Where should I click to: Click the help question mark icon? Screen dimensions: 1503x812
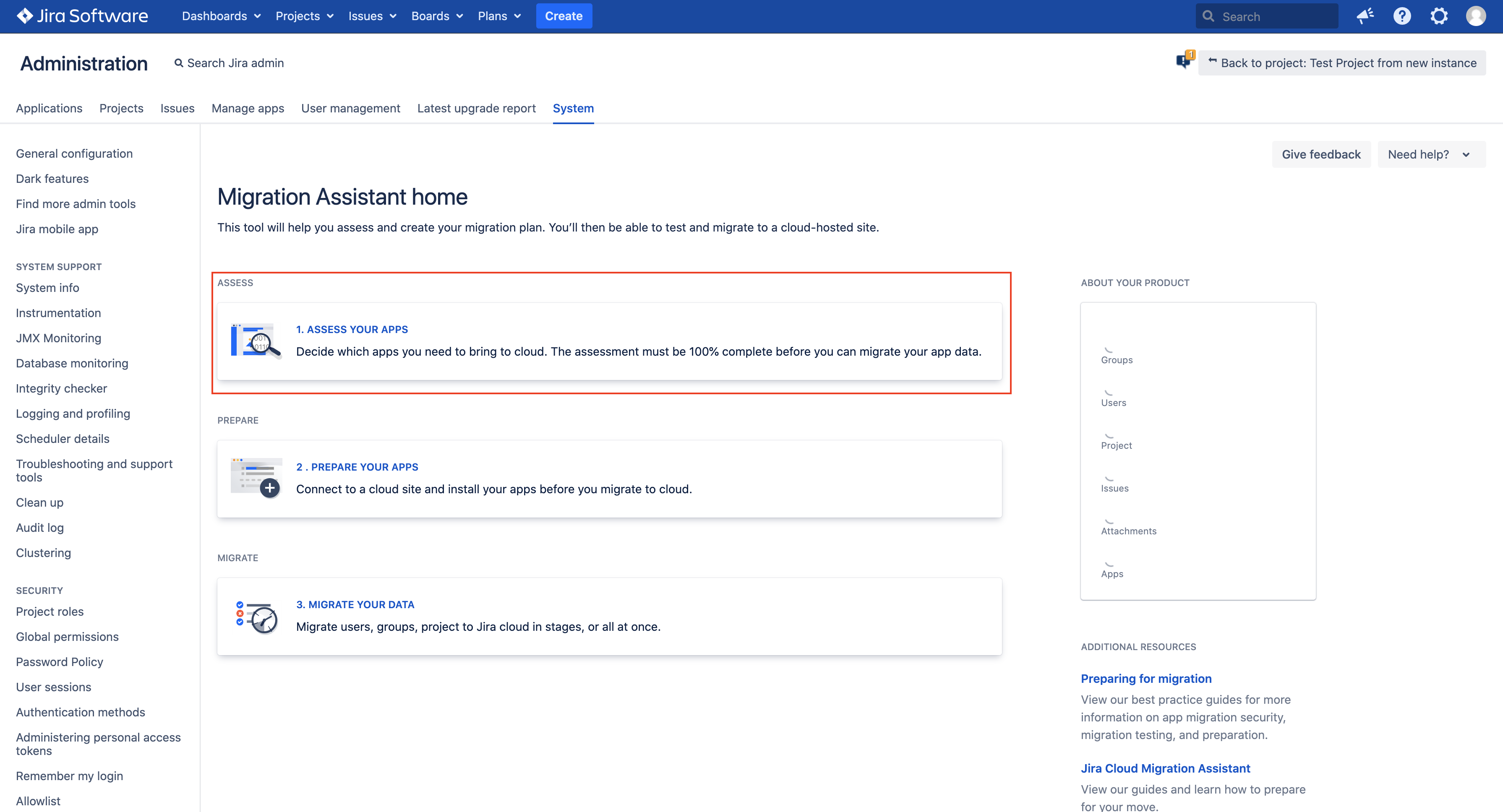pos(1401,16)
